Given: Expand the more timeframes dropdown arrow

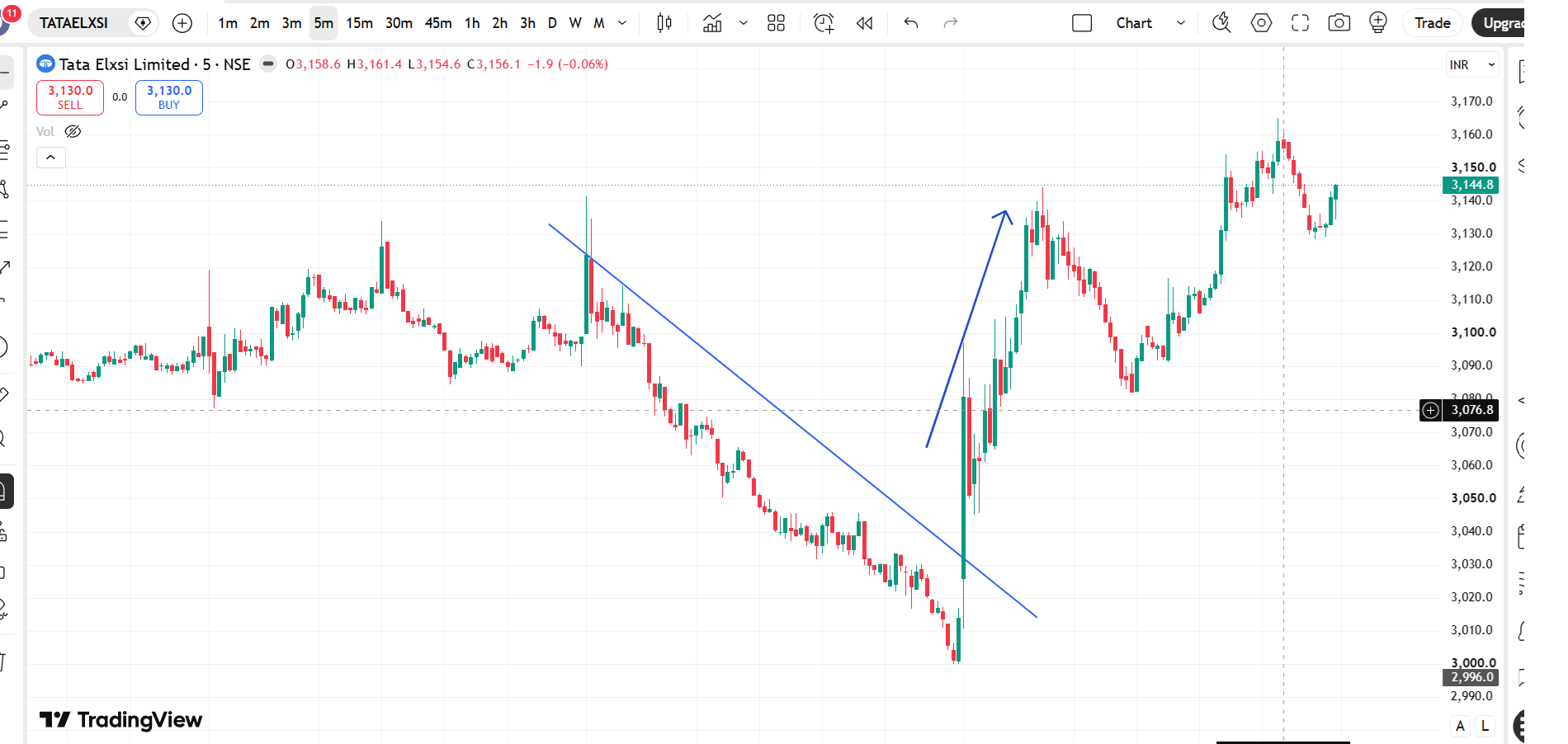Looking at the screenshot, I should pyautogui.click(x=622, y=23).
